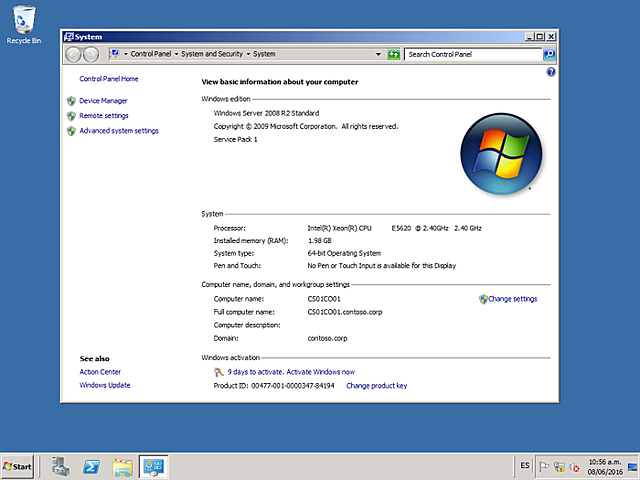Click 'CS01CO01.contoso.corp' full name
This screenshot has width=640, height=480.
(344, 312)
